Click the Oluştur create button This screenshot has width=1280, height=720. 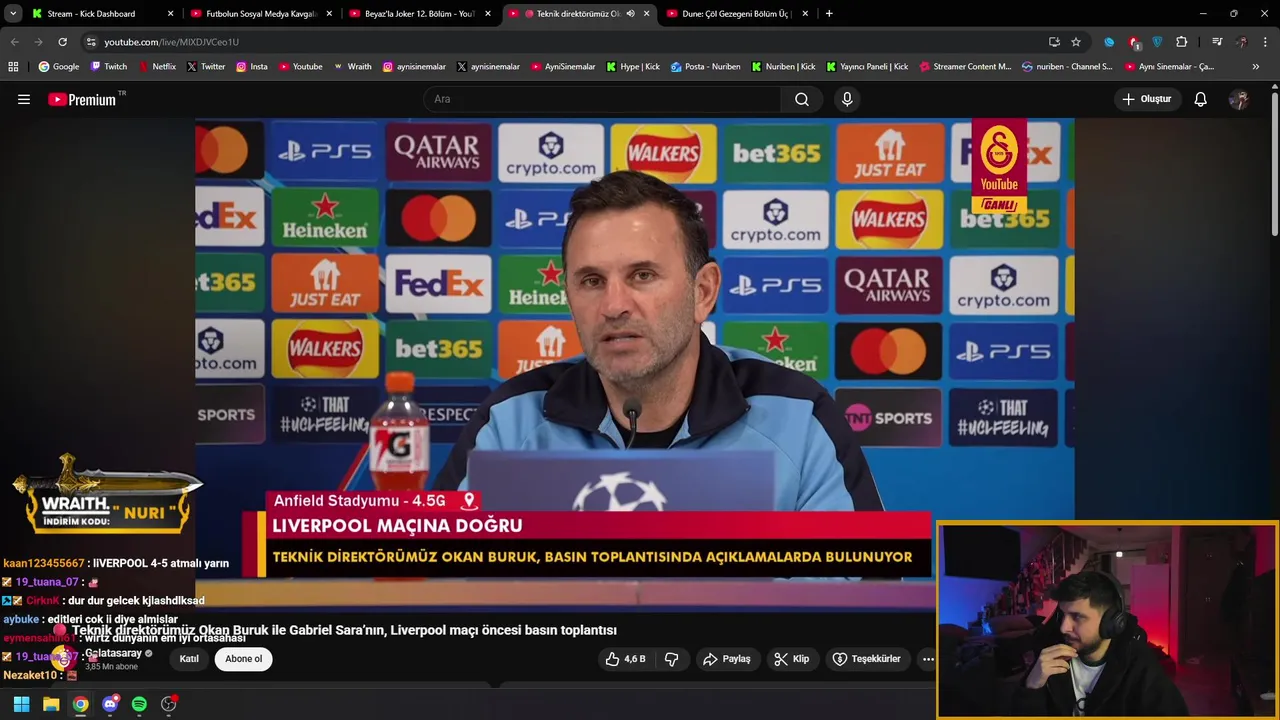pyautogui.click(x=1147, y=99)
